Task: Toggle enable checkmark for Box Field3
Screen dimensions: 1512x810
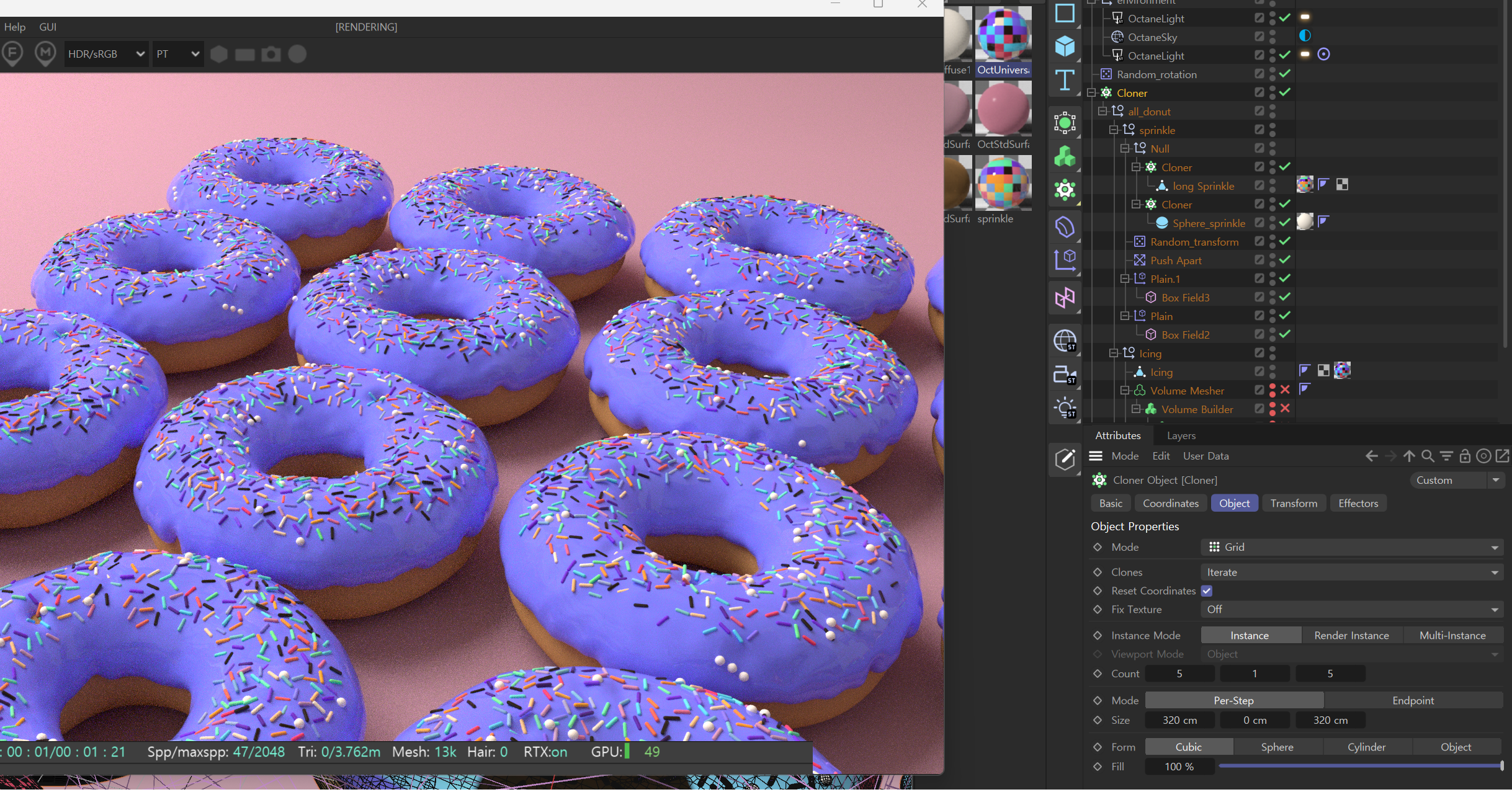Action: click(1285, 297)
